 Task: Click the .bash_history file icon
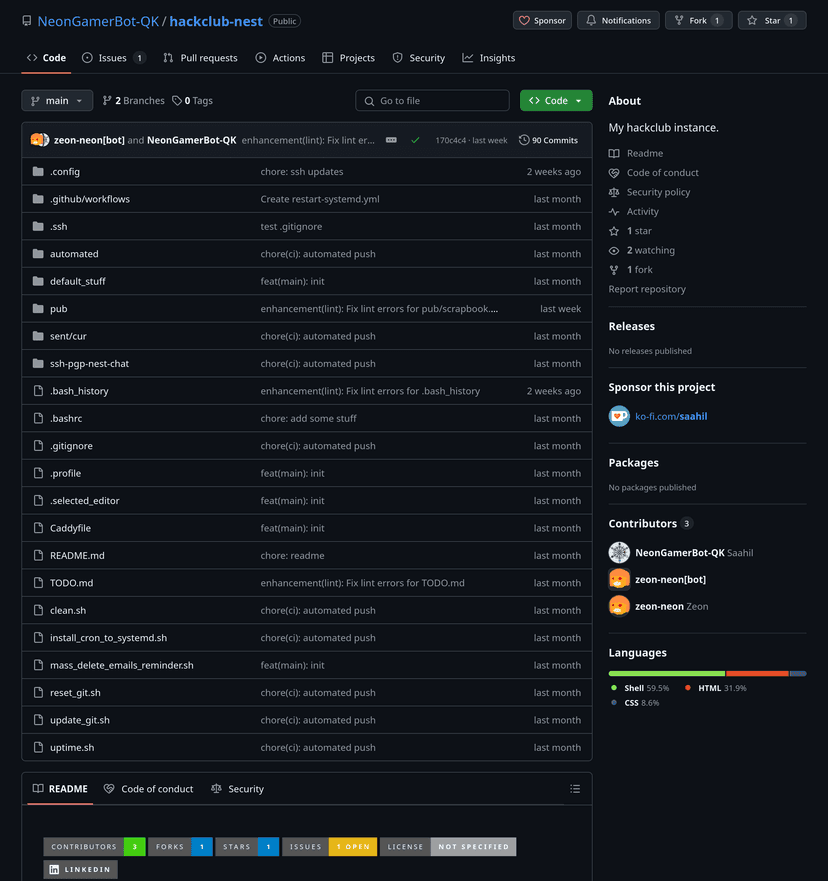coord(38,391)
